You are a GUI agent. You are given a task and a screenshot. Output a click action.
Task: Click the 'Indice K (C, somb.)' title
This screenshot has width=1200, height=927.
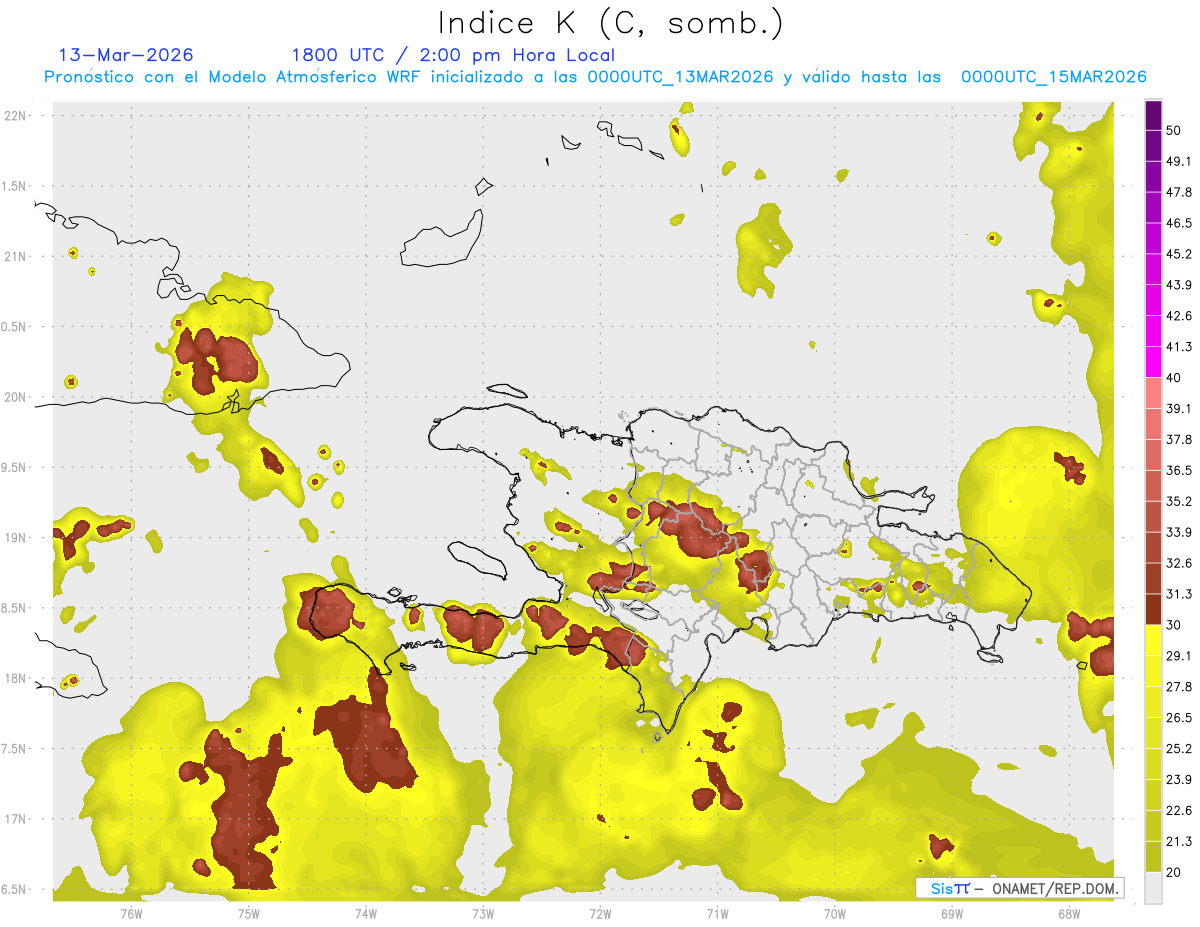pos(610,23)
